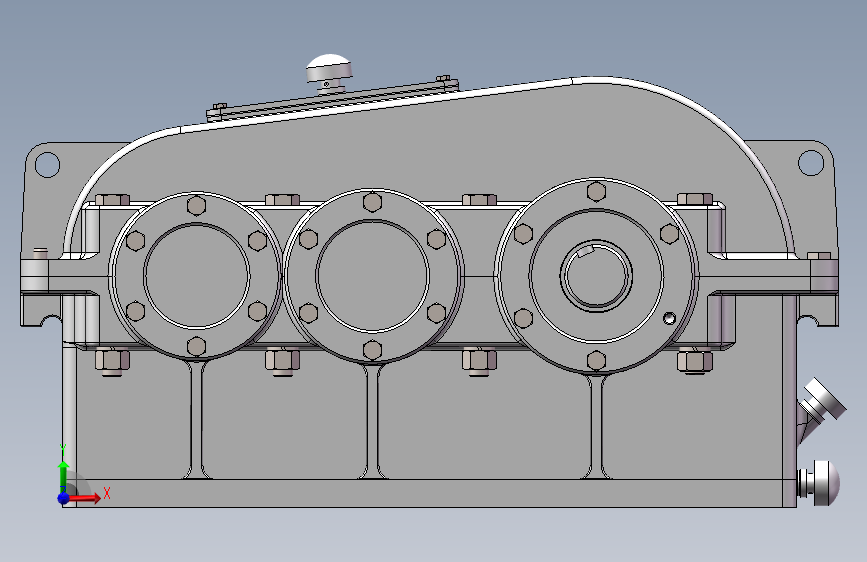Select the base plate along the housing bottom
Image resolution: width=867 pixels, height=562 pixels.
point(429,493)
